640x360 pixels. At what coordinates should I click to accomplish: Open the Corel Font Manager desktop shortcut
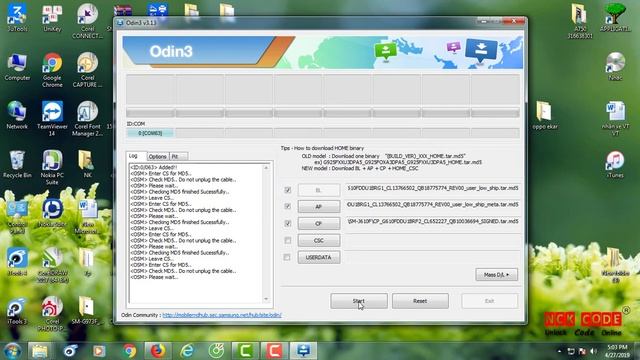(x=87, y=118)
